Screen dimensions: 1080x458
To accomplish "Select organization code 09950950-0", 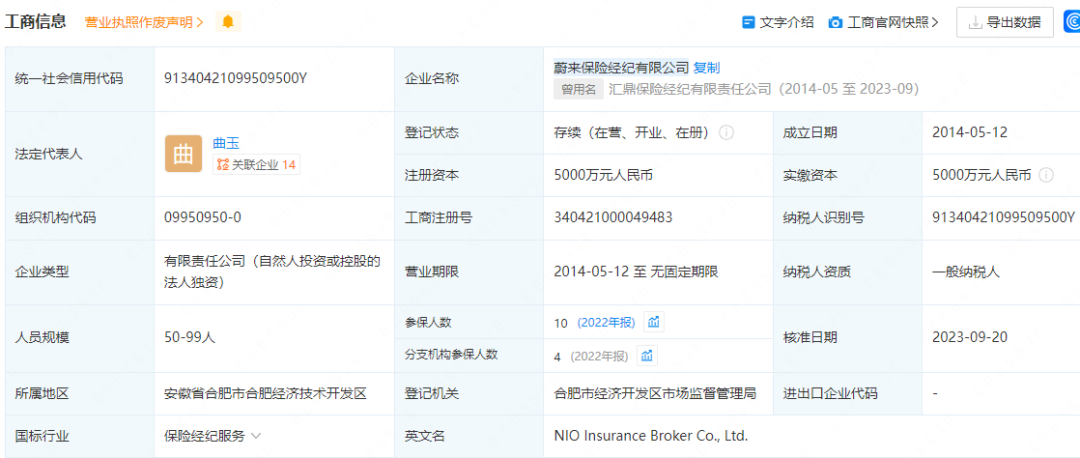I will click(202, 218).
